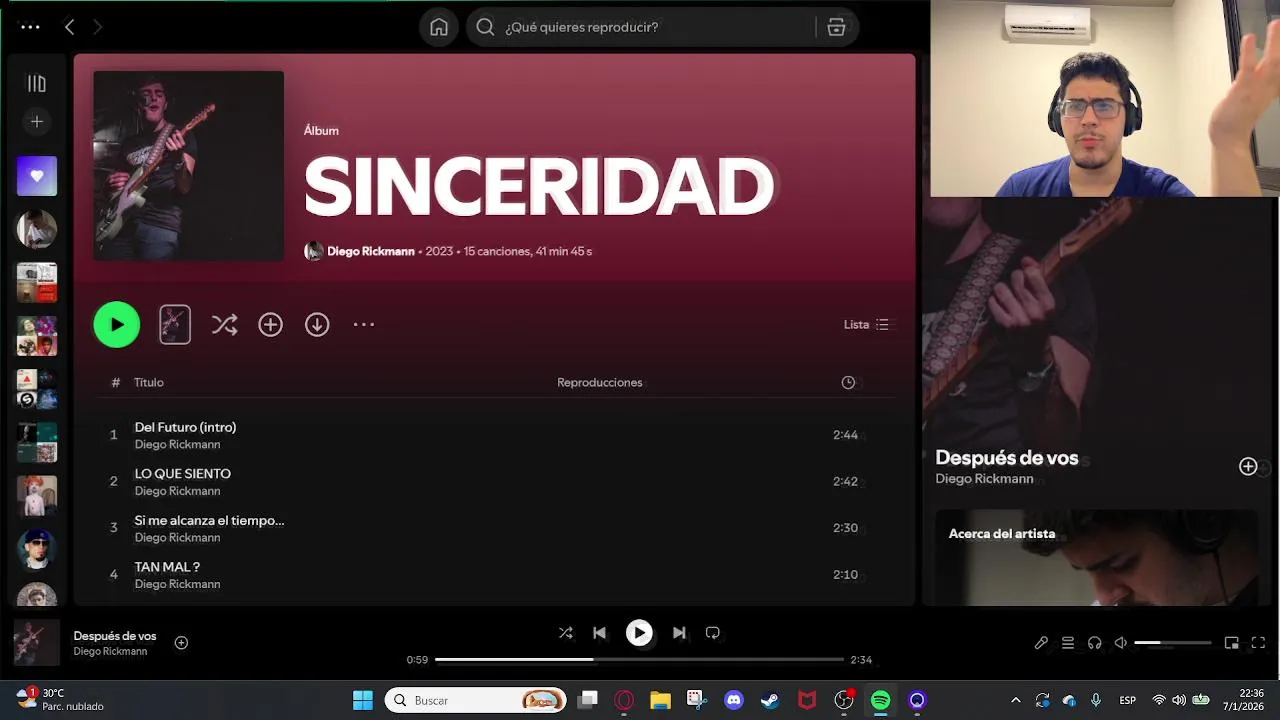Navigate back with the left arrow
The height and width of the screenshot is (720, 1280).
point(69,27)
